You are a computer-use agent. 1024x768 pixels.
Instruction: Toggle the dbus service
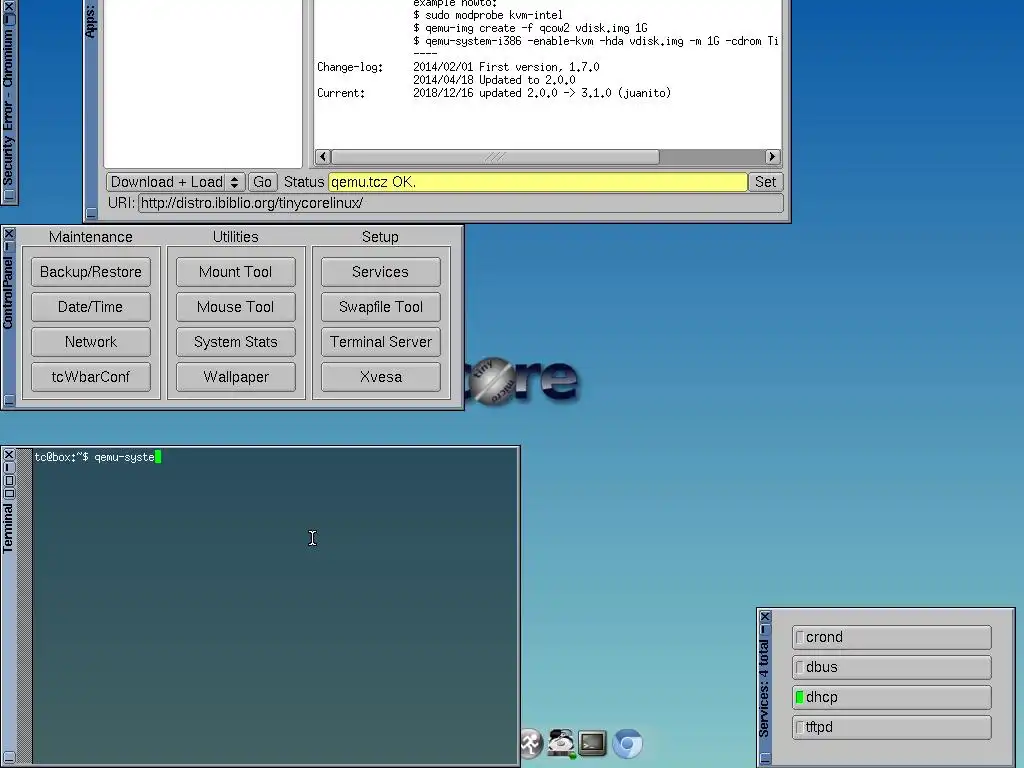click(891, 667)
